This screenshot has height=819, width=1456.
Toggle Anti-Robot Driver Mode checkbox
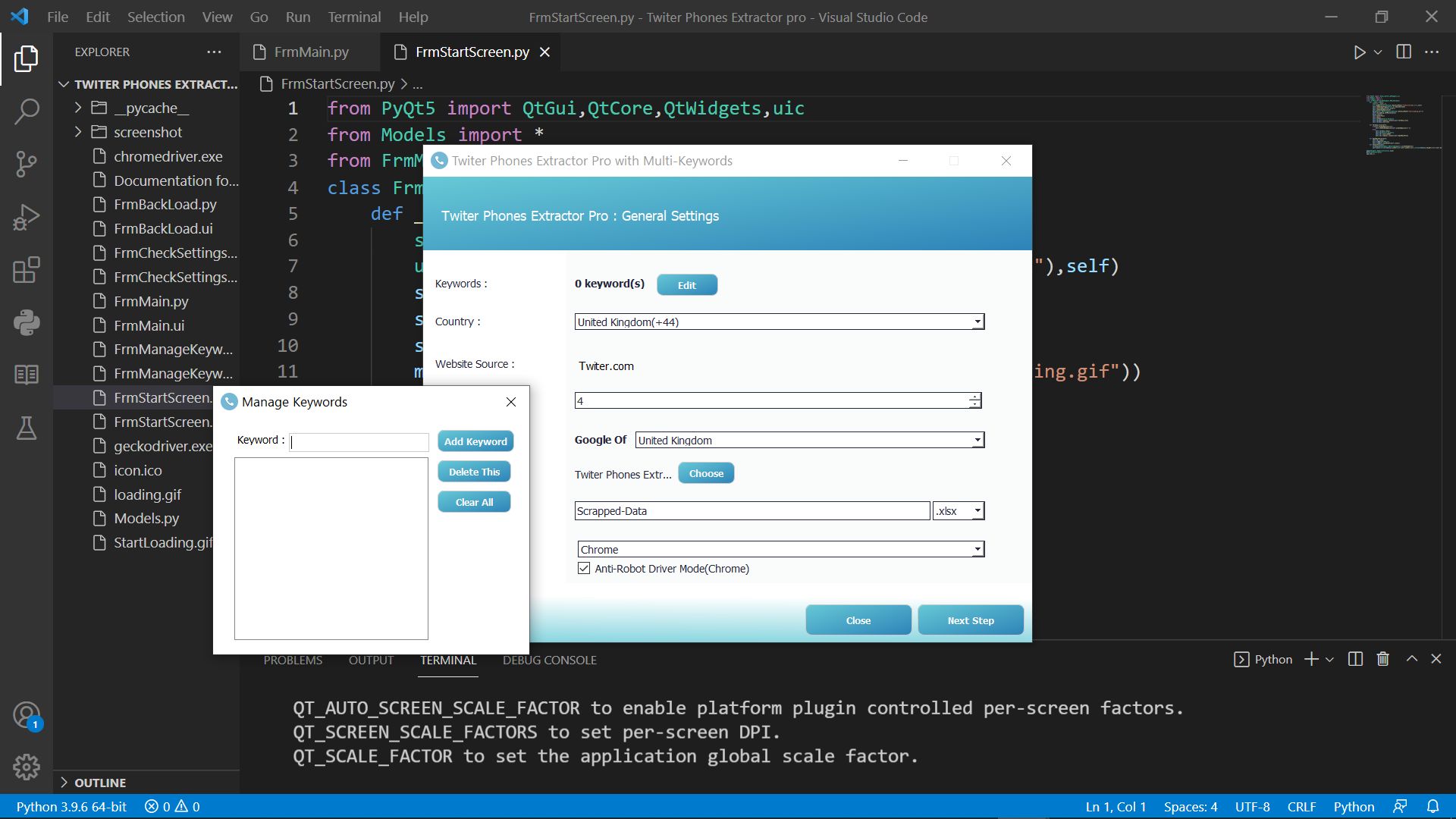point(584,568)
